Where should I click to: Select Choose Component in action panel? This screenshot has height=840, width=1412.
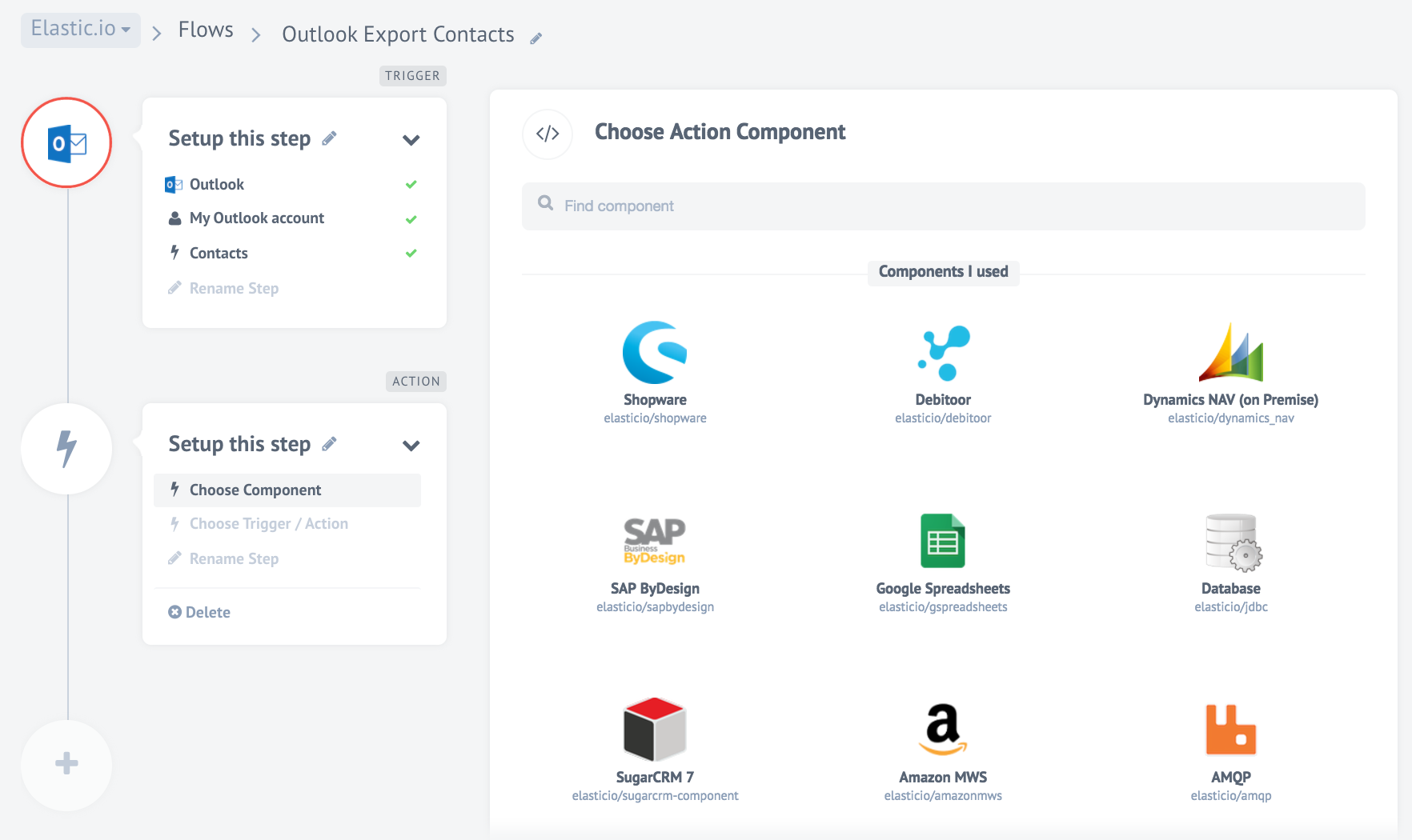tap(287, 490)
